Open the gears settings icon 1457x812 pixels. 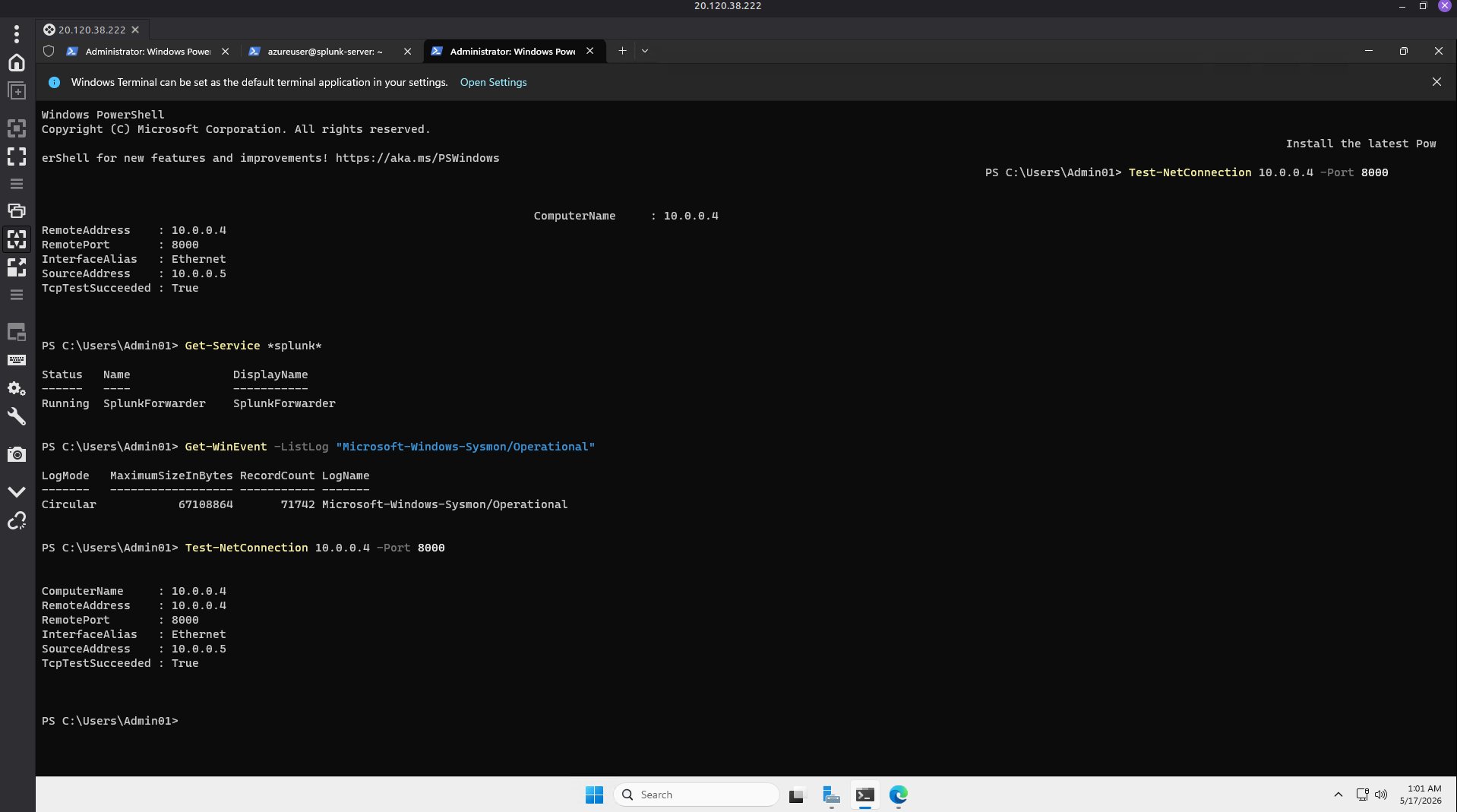[x=17, y=388]
